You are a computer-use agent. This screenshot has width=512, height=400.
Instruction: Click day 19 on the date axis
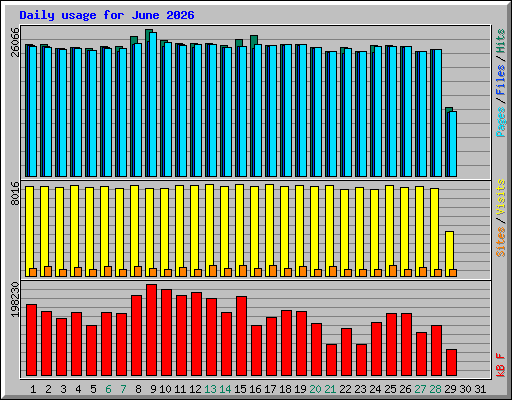point(300,389)
